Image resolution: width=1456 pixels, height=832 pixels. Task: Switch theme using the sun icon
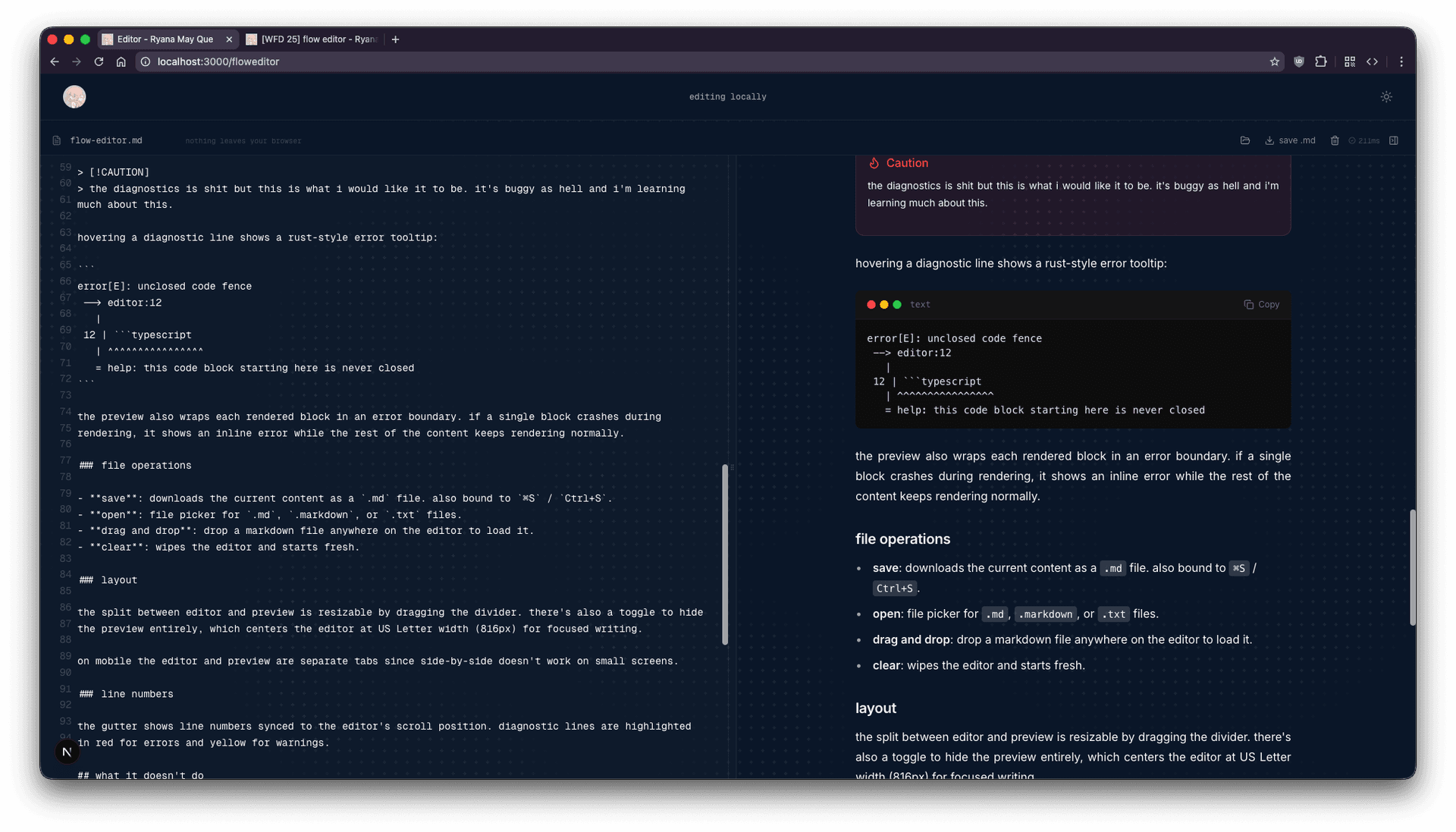(x=1386, y=96)
